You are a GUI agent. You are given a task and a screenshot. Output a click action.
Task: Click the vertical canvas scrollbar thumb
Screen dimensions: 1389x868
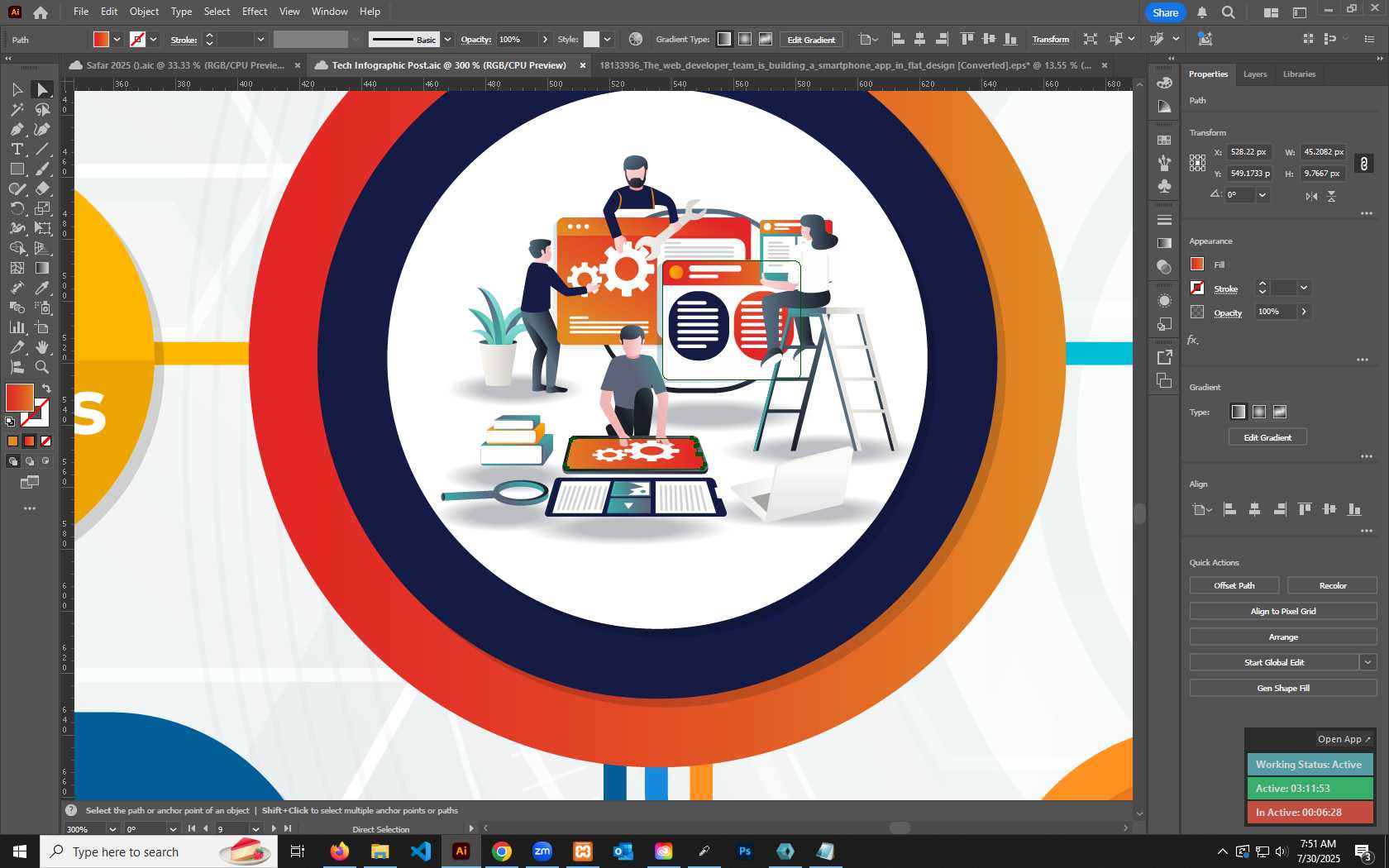click(1139, 513)
